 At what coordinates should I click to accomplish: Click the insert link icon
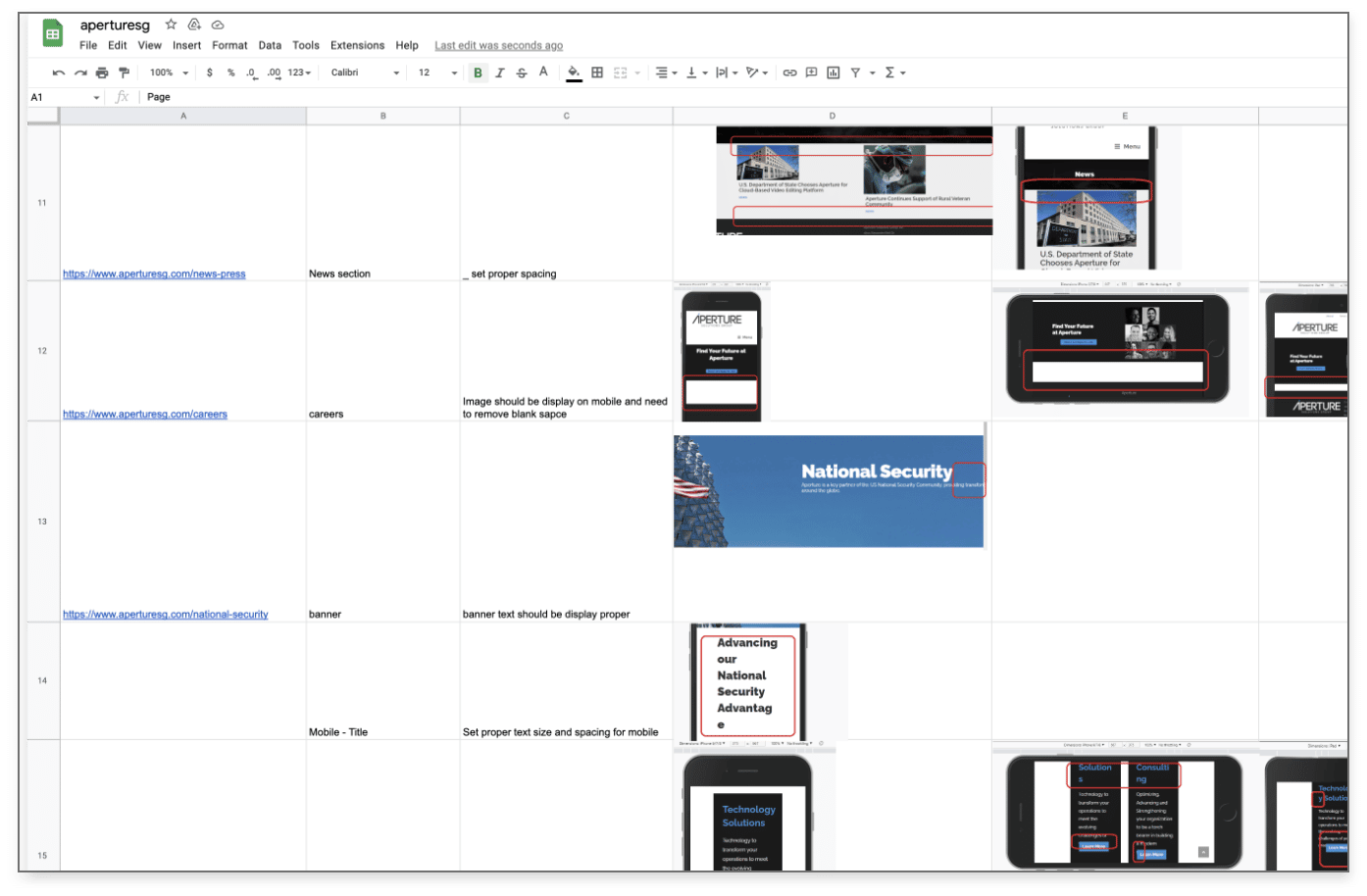[x=789, y=73]
